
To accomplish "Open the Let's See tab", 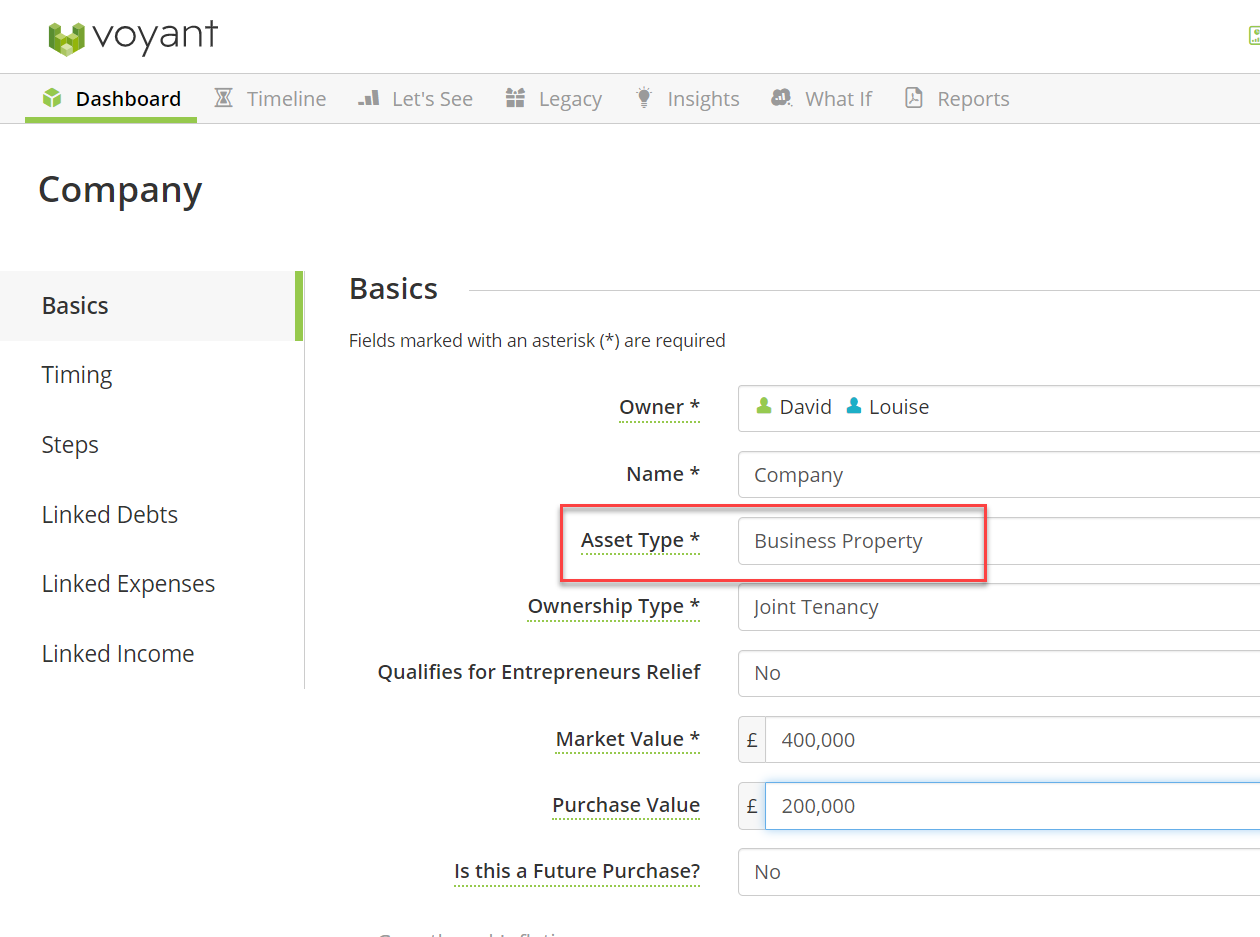I will (415, 98).
